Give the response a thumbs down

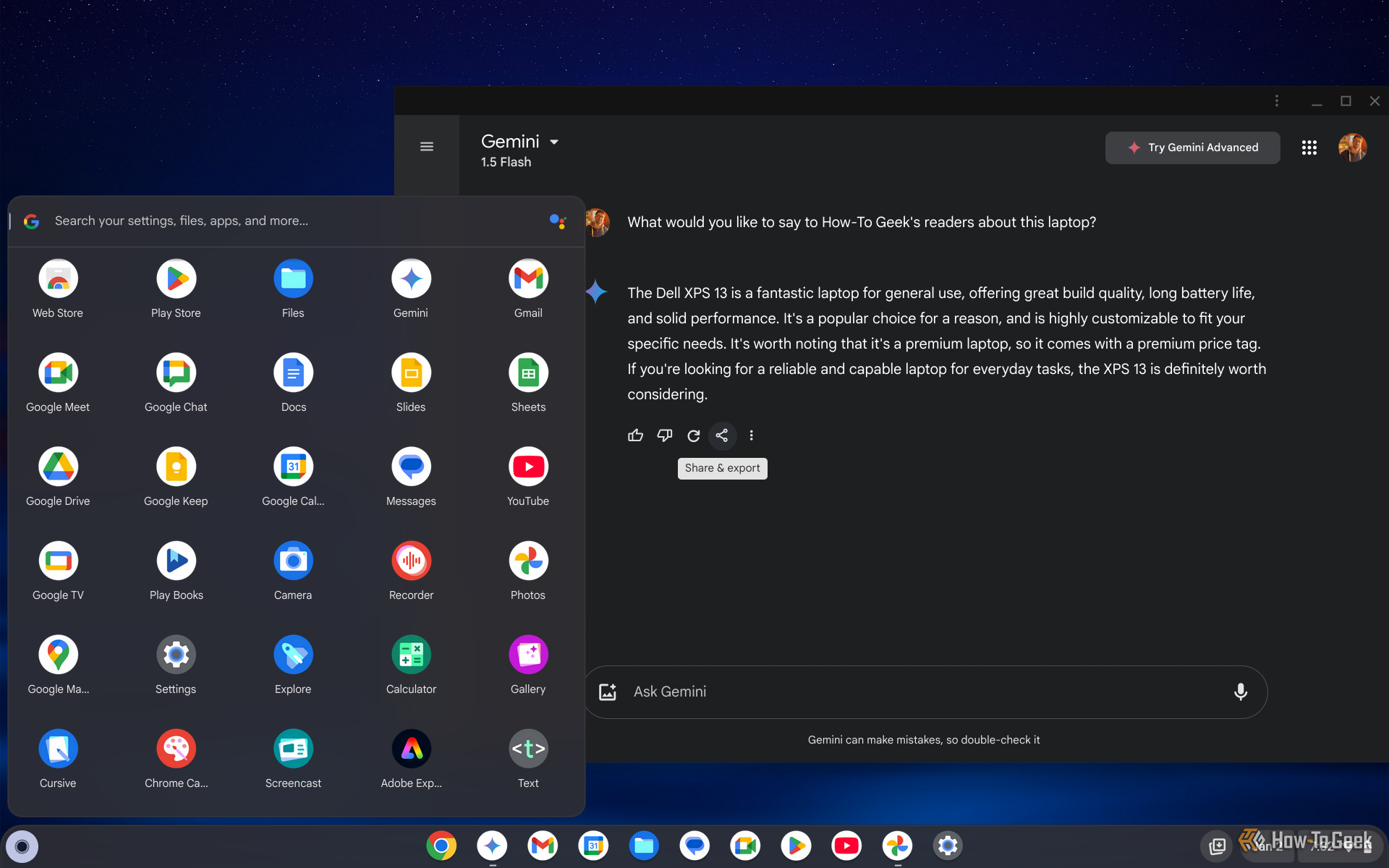[664, 435]
